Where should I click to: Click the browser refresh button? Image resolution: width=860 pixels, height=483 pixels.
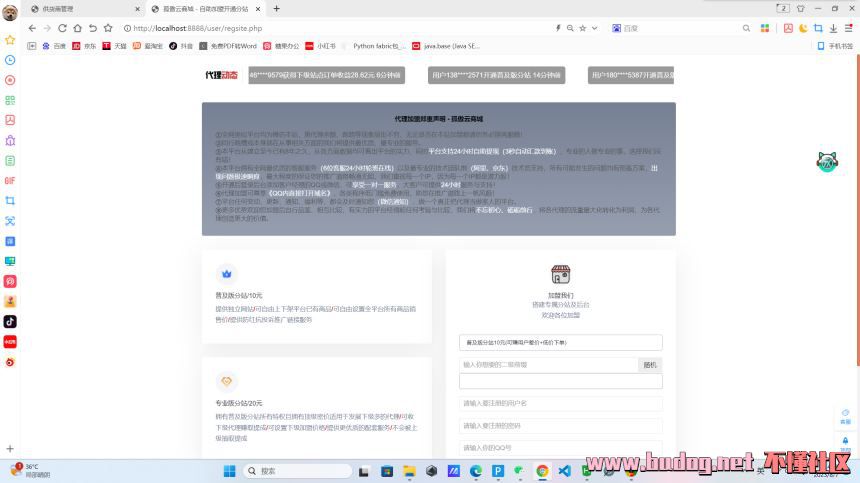coord(63,28)
